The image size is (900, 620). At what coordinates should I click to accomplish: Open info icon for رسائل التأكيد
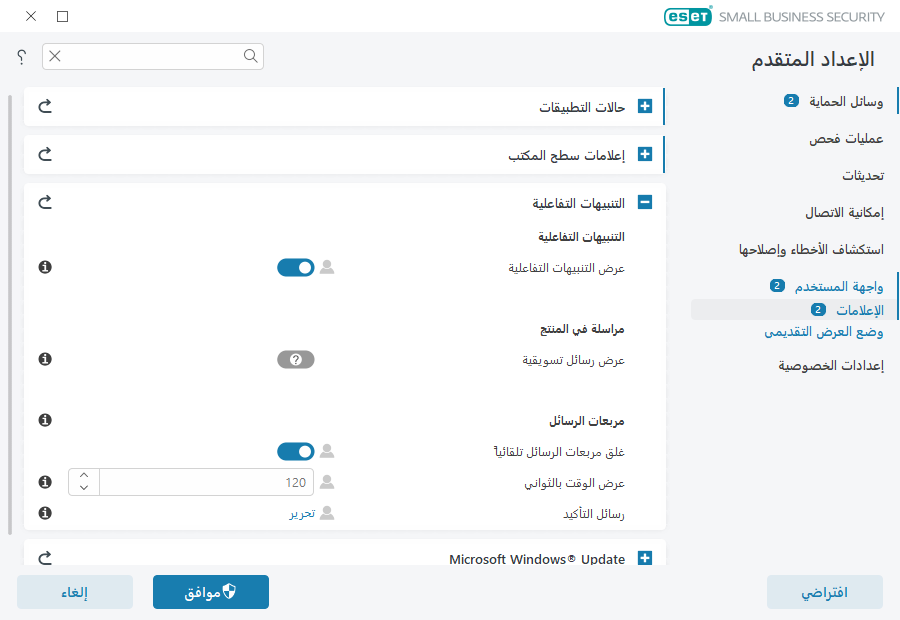click(x=45, y=513)
